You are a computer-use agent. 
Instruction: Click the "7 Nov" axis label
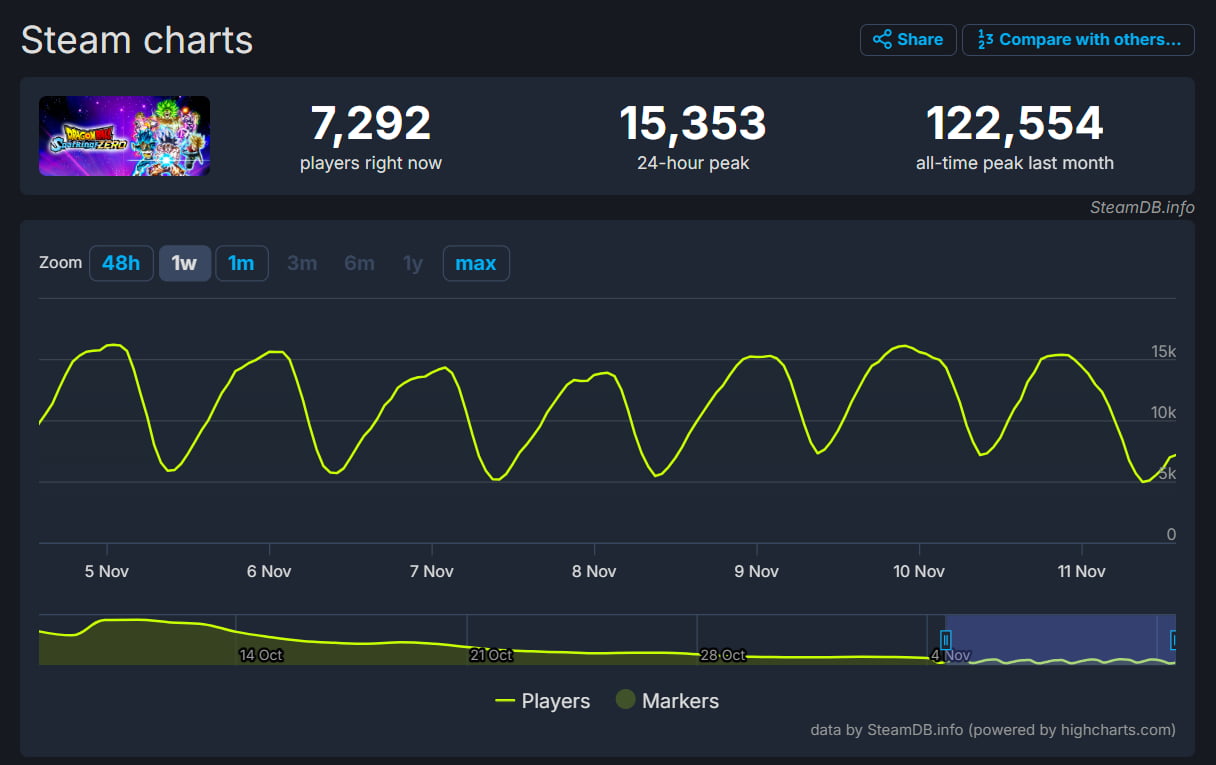432,571
